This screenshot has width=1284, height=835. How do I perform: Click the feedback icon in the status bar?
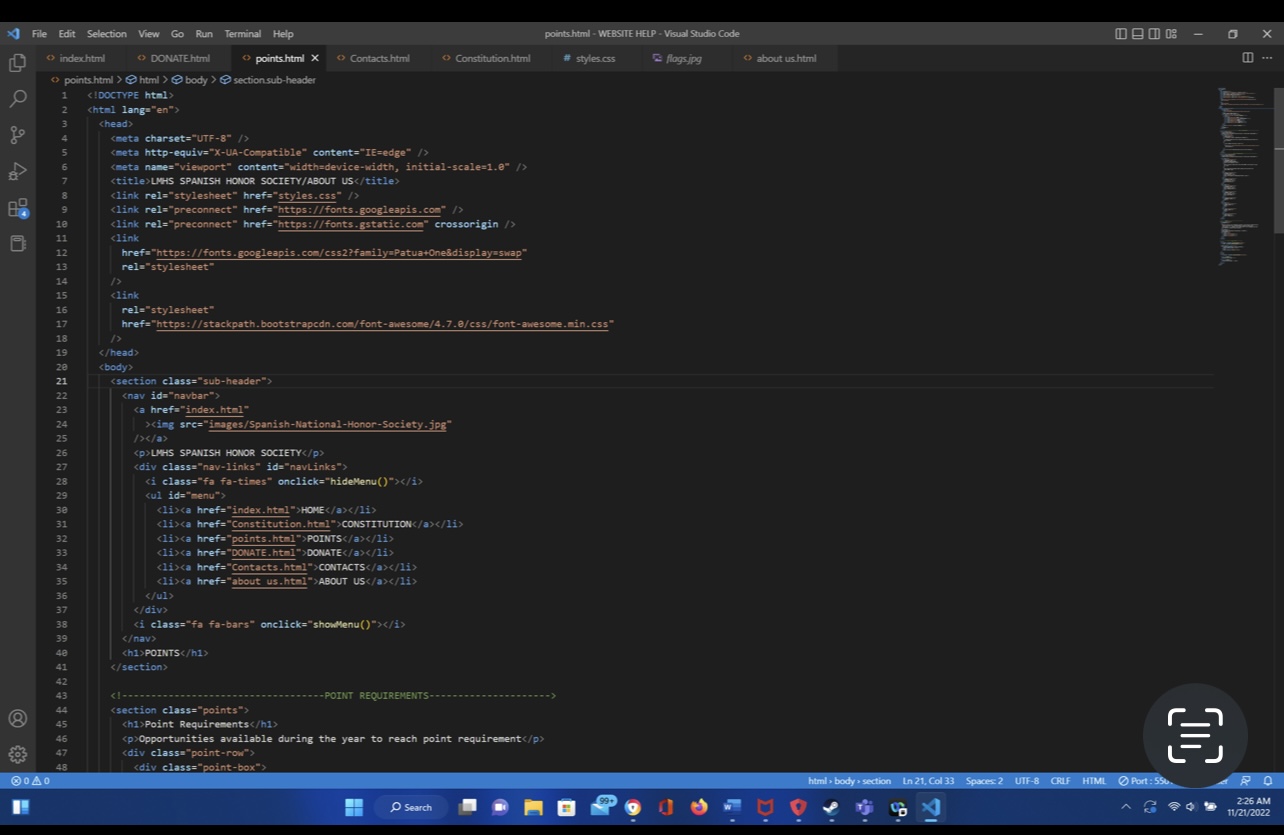pos(1246,781)
